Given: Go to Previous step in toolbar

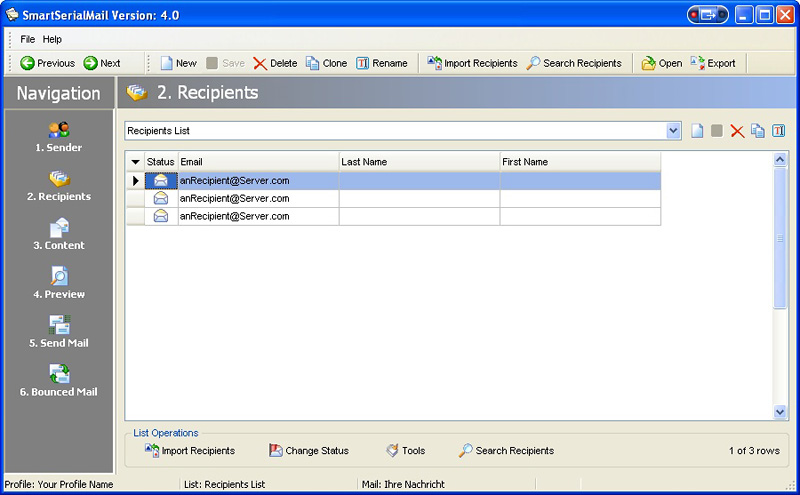Looking at the screenshot, I should click(x=47, y=63).
